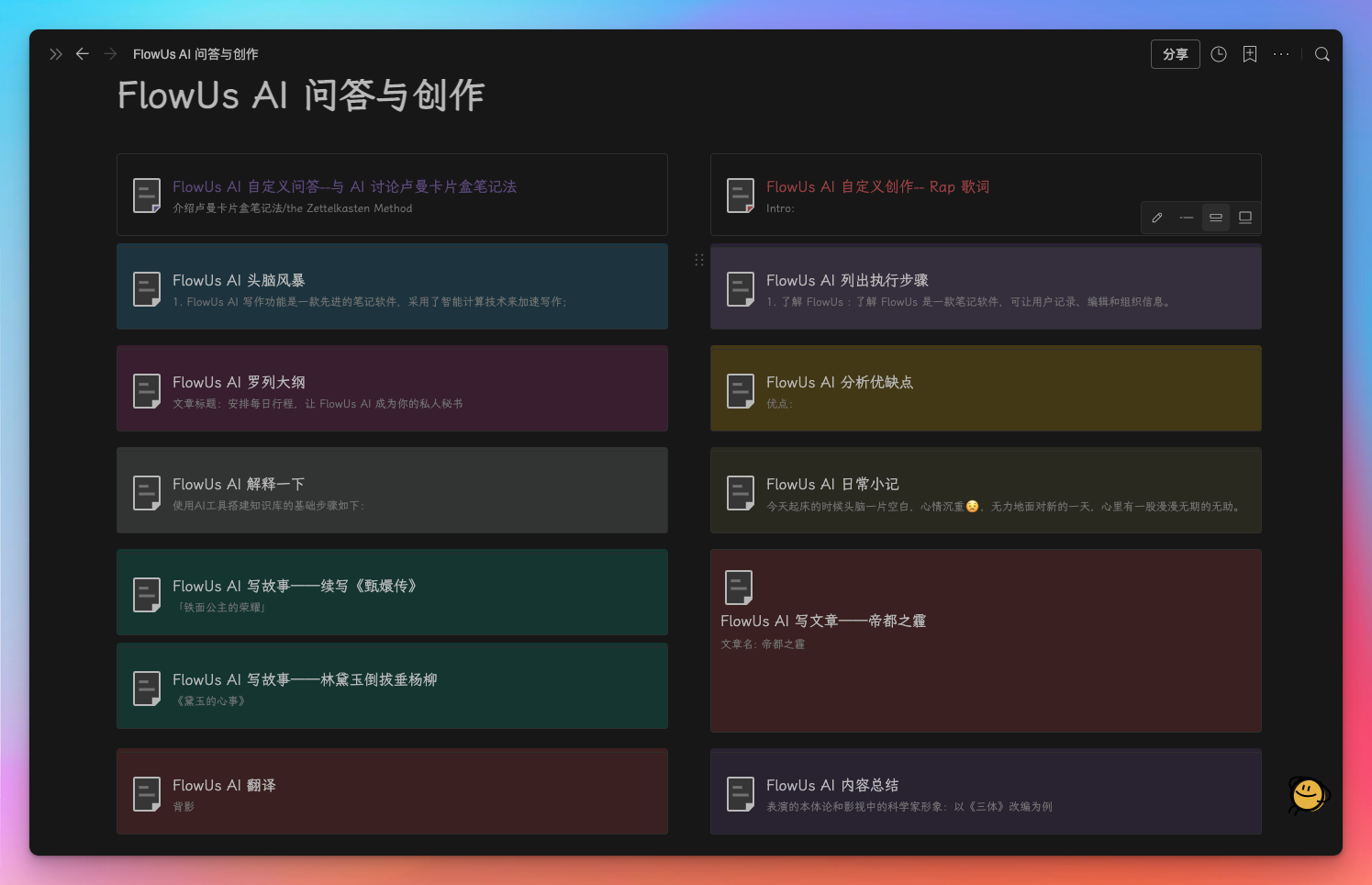Open the purple 卢曼卡片盒笔记法 question link
1372x885 pixels.
[x=344, y=186]
